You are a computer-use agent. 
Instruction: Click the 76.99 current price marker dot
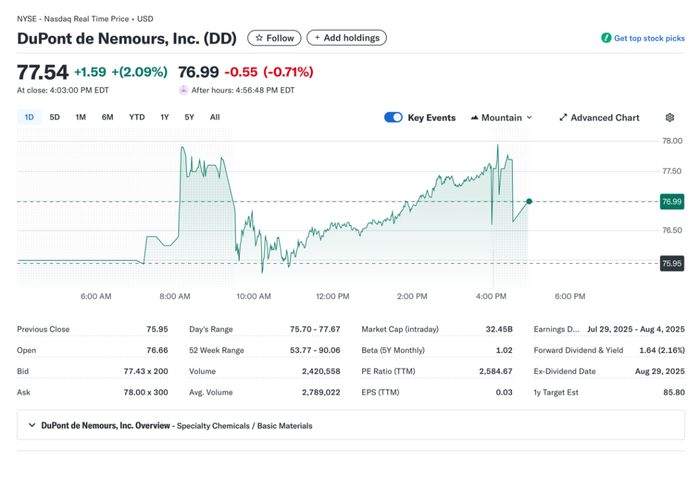529,201
